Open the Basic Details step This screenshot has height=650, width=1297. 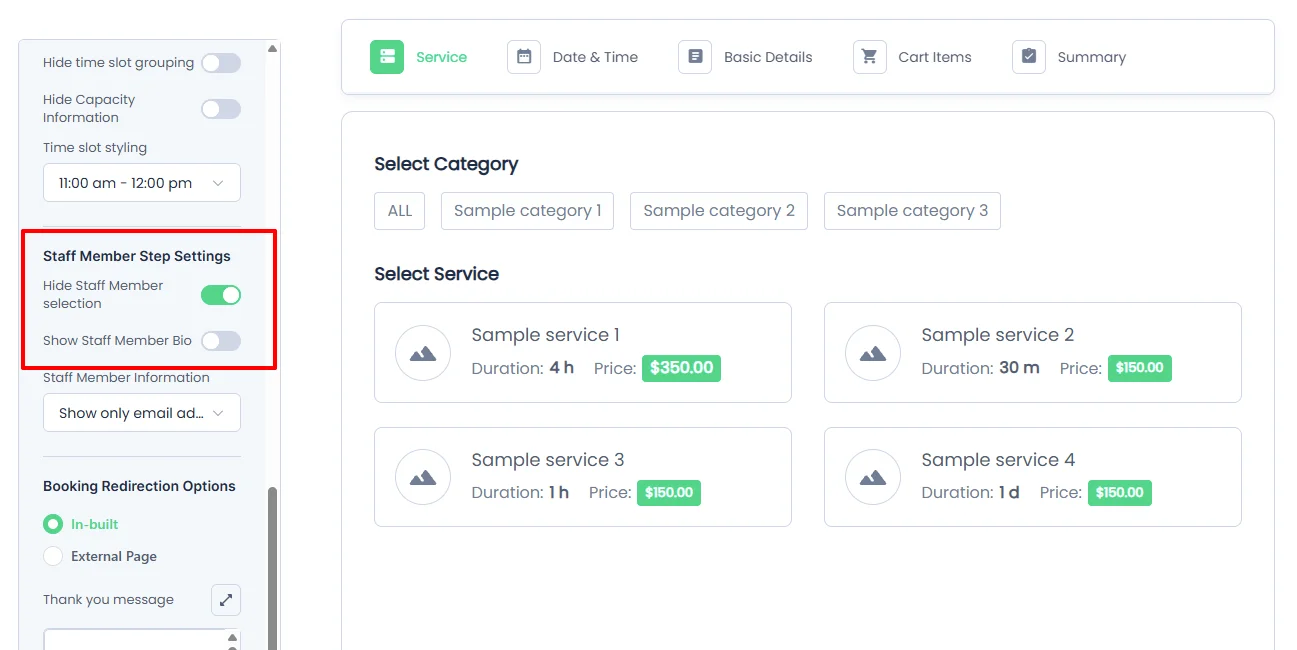tap(746, 57)
